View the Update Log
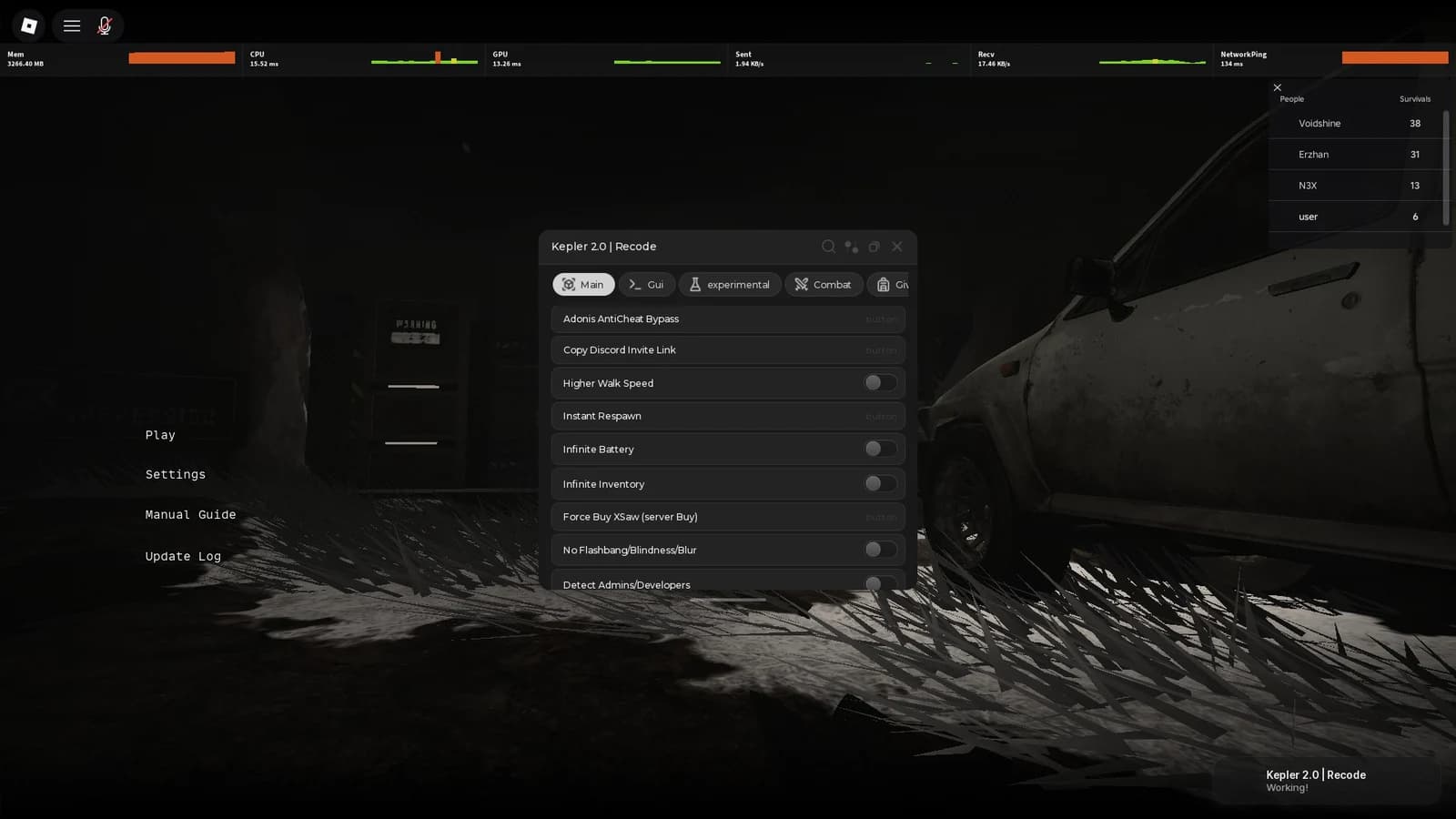The height and width of the screenshot is (819, 1456). pos(183,556)
